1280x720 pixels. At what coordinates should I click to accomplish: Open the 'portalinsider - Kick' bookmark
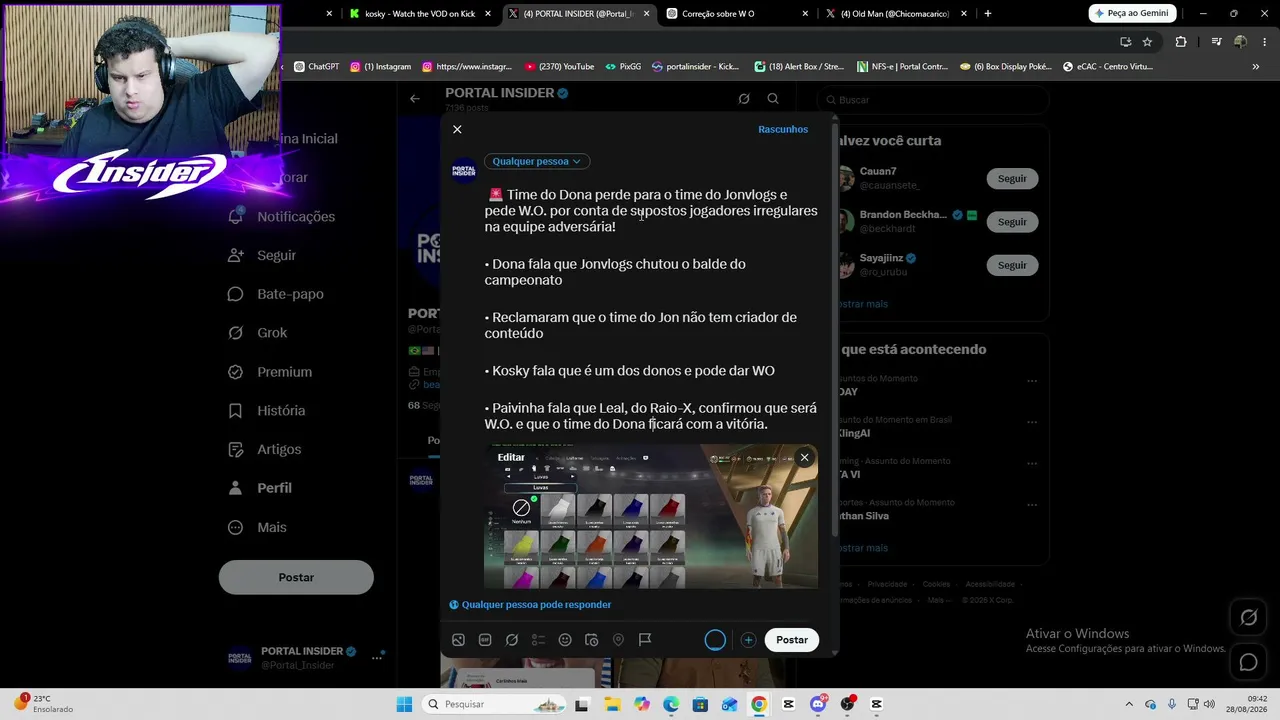point(696,67)
